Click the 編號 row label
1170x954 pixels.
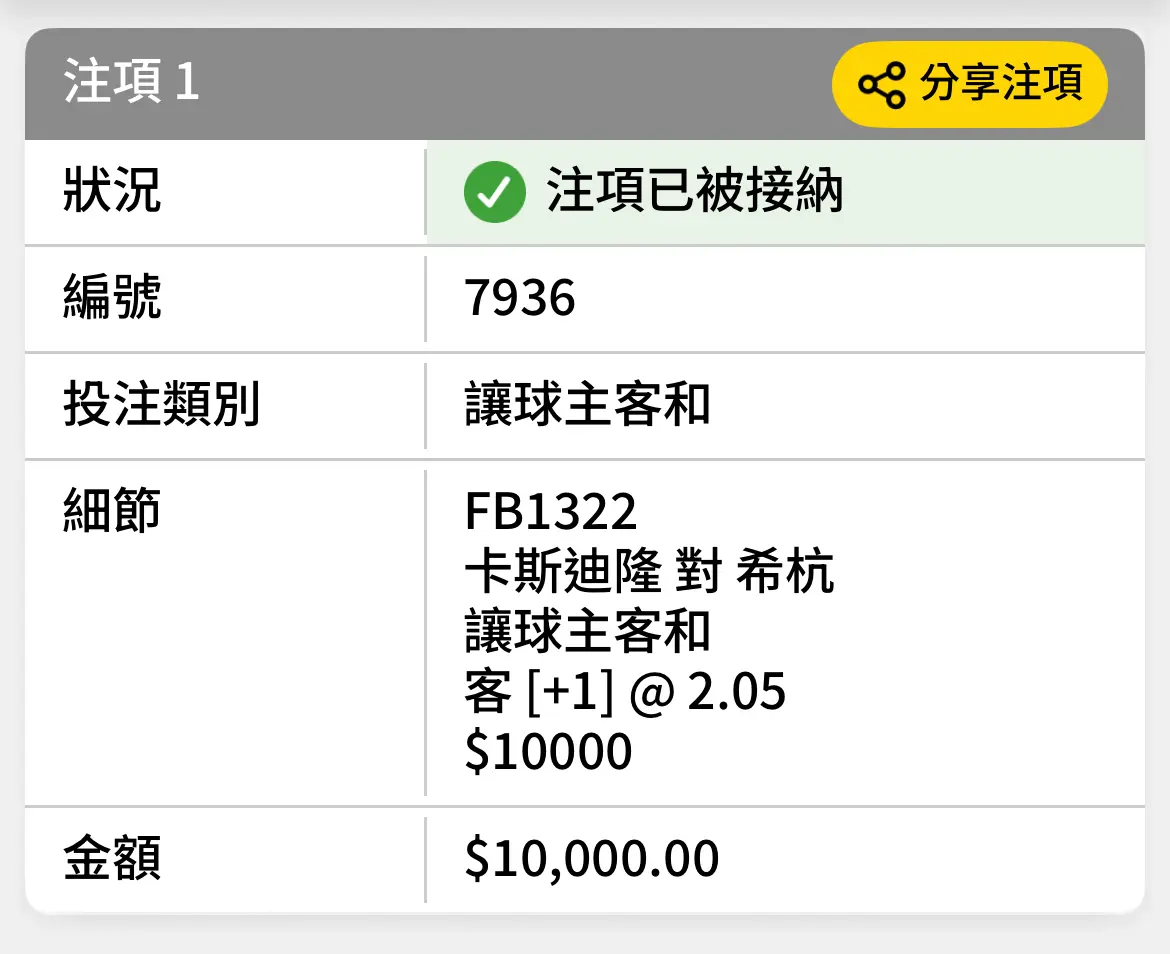point(112,297)
